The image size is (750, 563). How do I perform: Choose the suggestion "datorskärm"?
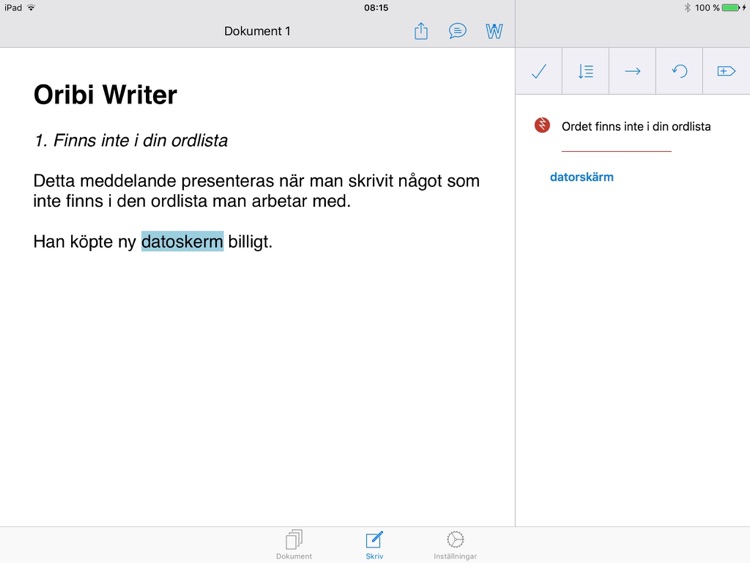tap(581, 177)
